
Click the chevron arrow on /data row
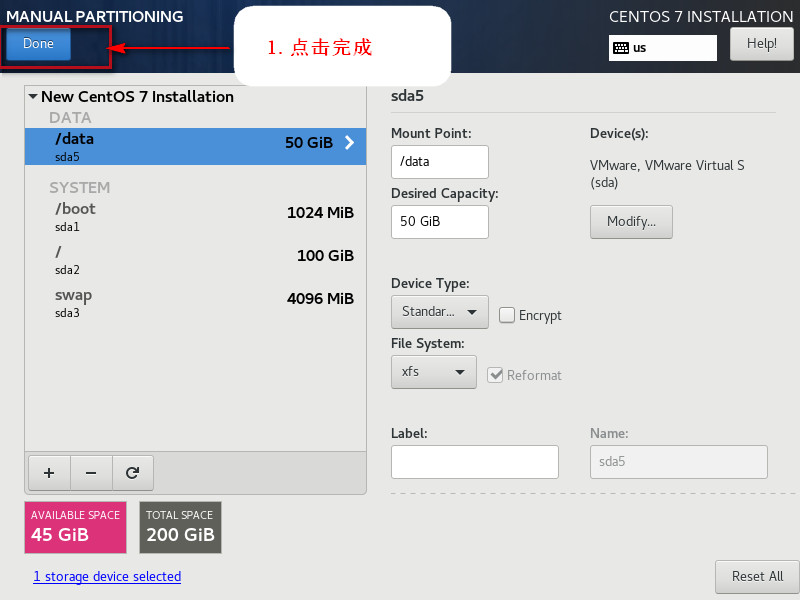pos(349,142)
